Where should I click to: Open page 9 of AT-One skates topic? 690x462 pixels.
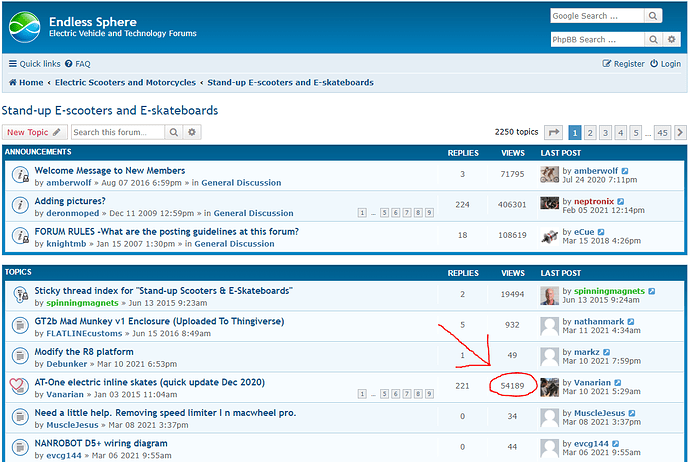[x=429, y=394]
